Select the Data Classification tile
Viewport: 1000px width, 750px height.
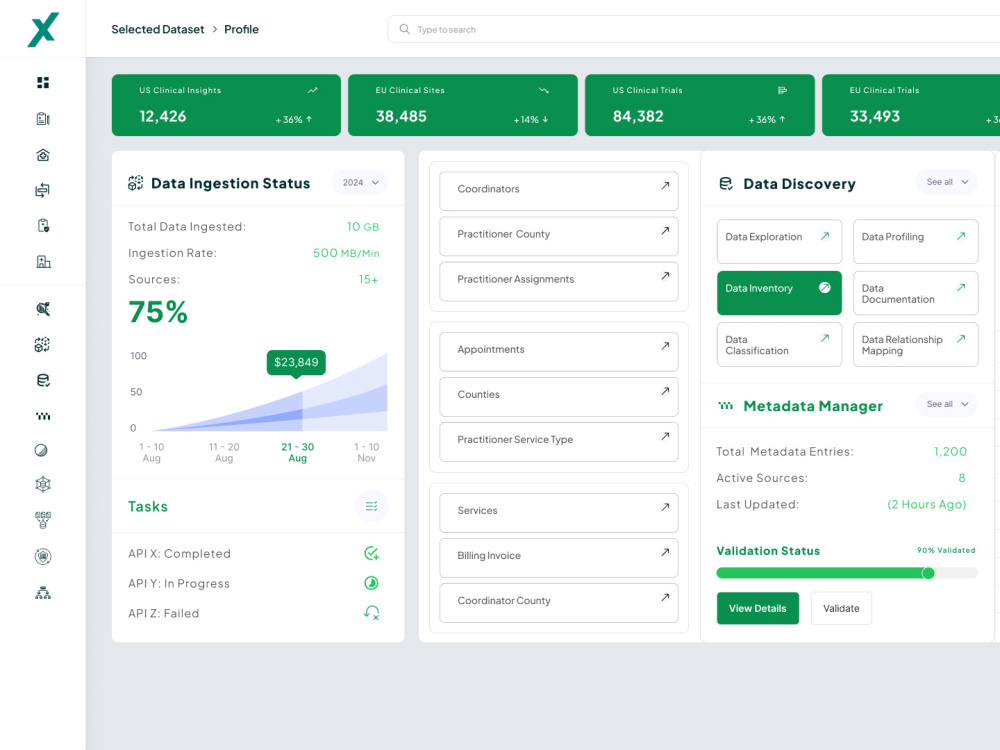[779, 344]
